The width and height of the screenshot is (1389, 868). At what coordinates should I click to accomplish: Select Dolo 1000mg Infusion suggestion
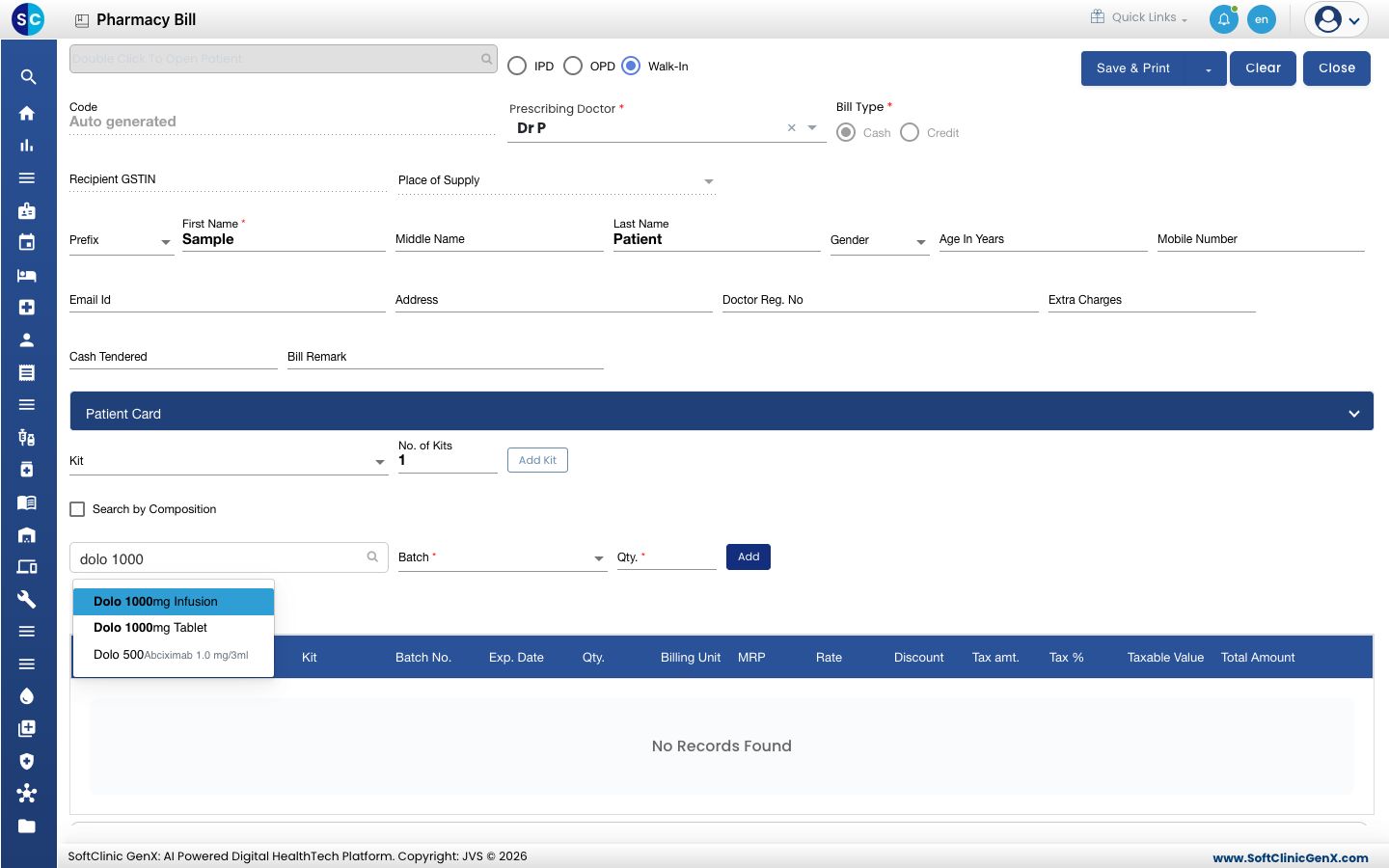174,602
